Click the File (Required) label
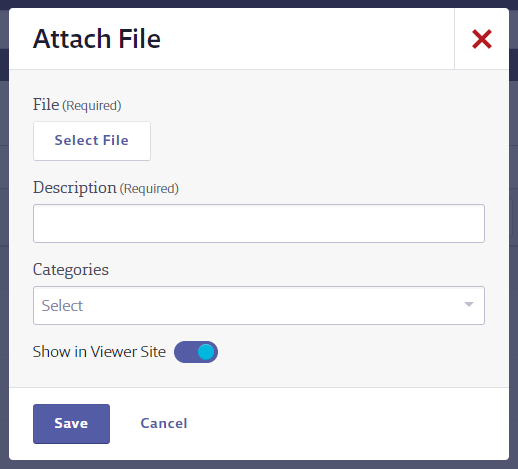The height and width of the screenshot is (469, 518). coord(77,105)
